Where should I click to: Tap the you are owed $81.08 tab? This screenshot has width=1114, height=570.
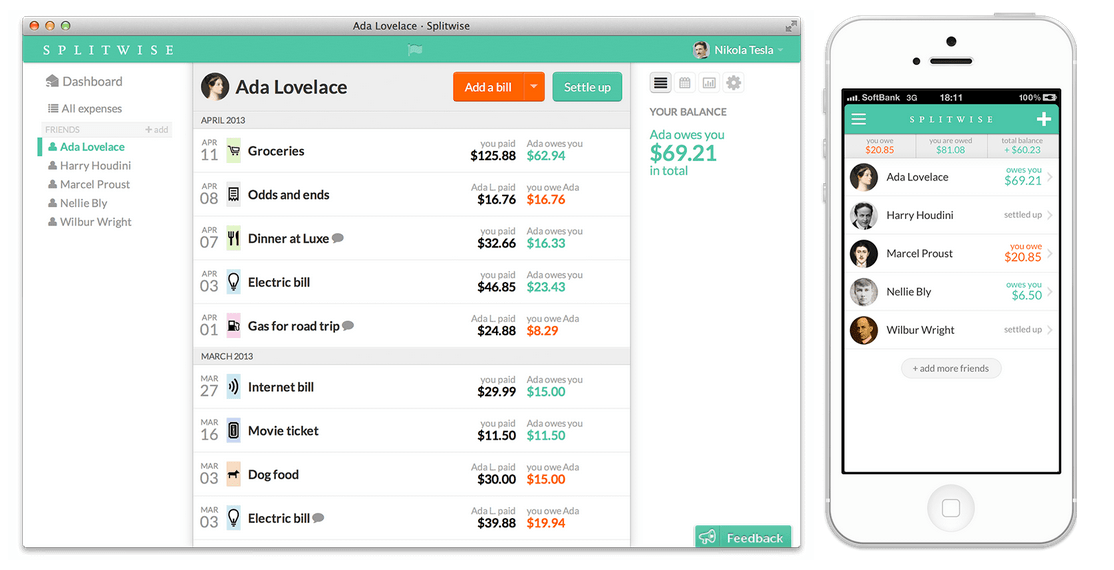951,146
